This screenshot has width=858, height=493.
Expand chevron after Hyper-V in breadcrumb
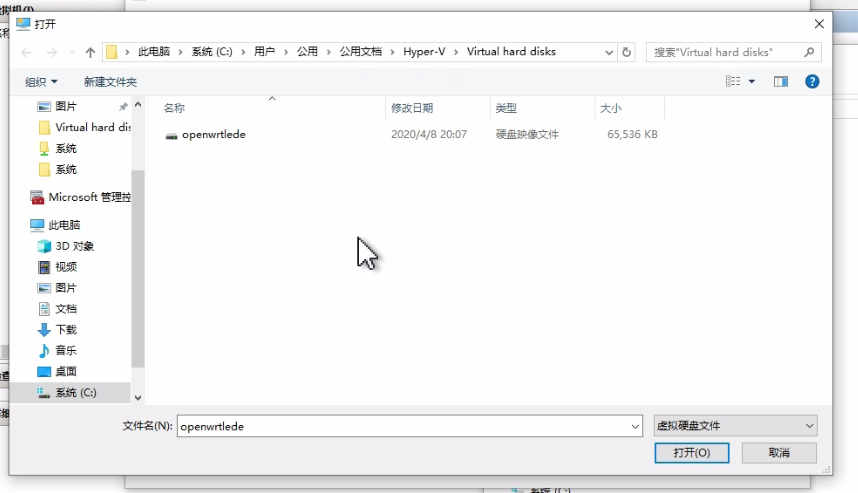[x=456, y=53]
